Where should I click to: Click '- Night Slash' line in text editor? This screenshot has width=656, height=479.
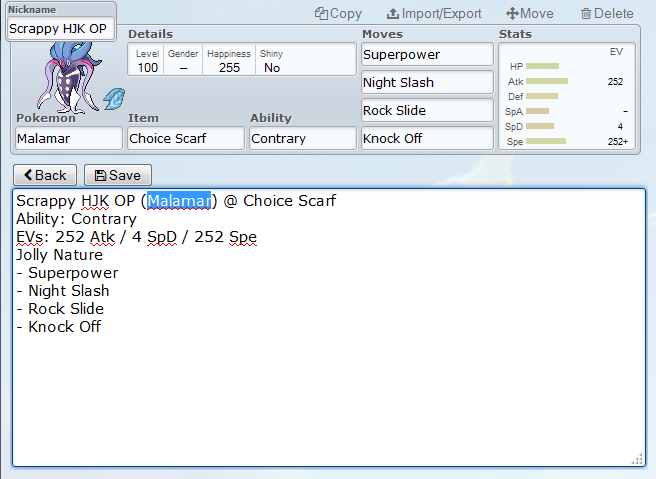[x=63, y=291]
